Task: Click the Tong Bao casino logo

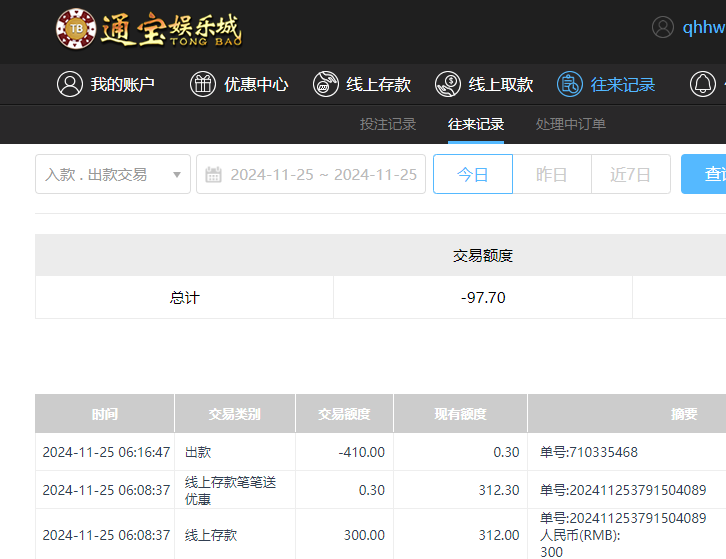Action: pyautogui.click(x=148, y=28)
